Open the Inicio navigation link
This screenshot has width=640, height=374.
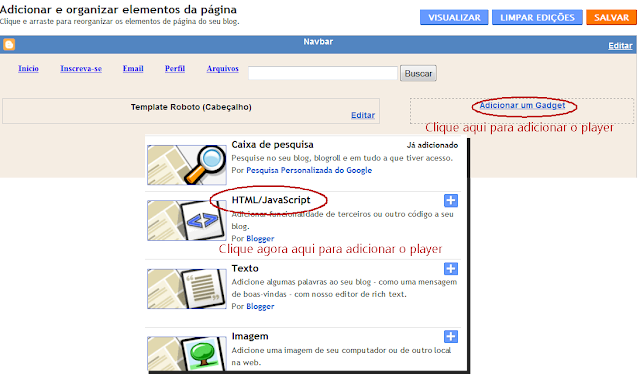click(x=28, y=69)
